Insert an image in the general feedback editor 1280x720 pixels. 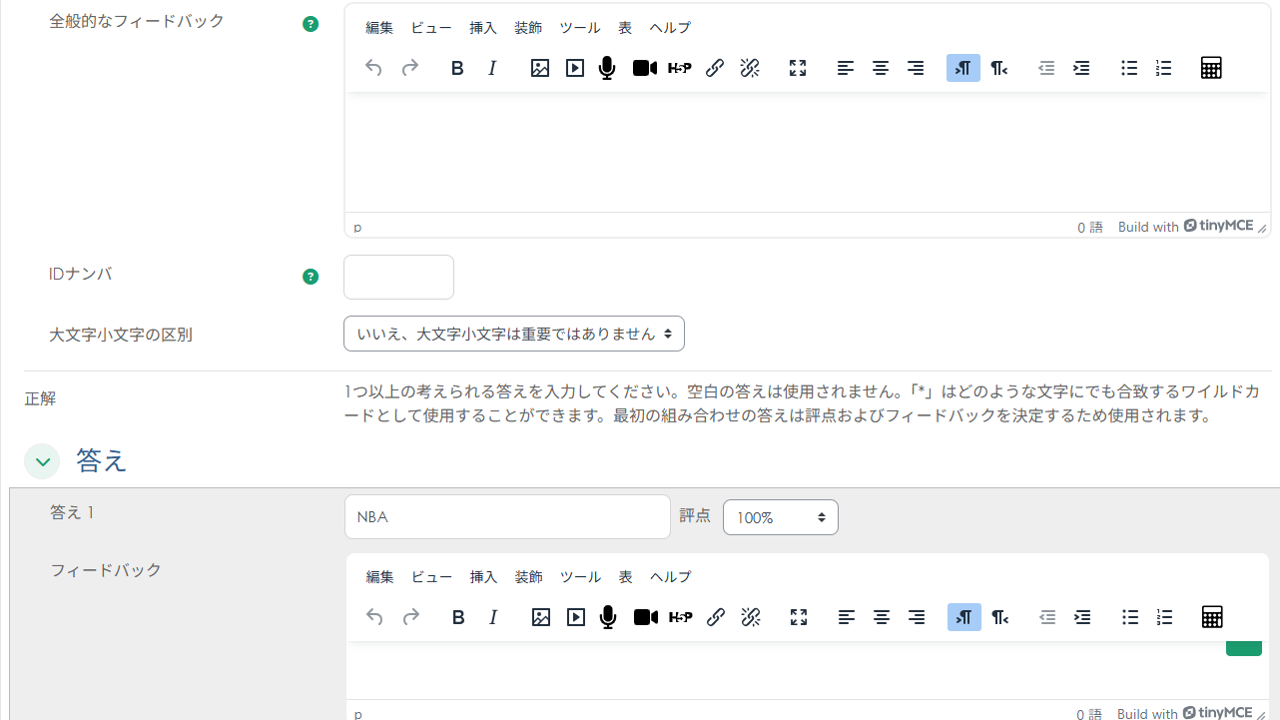tap(540, 68)
